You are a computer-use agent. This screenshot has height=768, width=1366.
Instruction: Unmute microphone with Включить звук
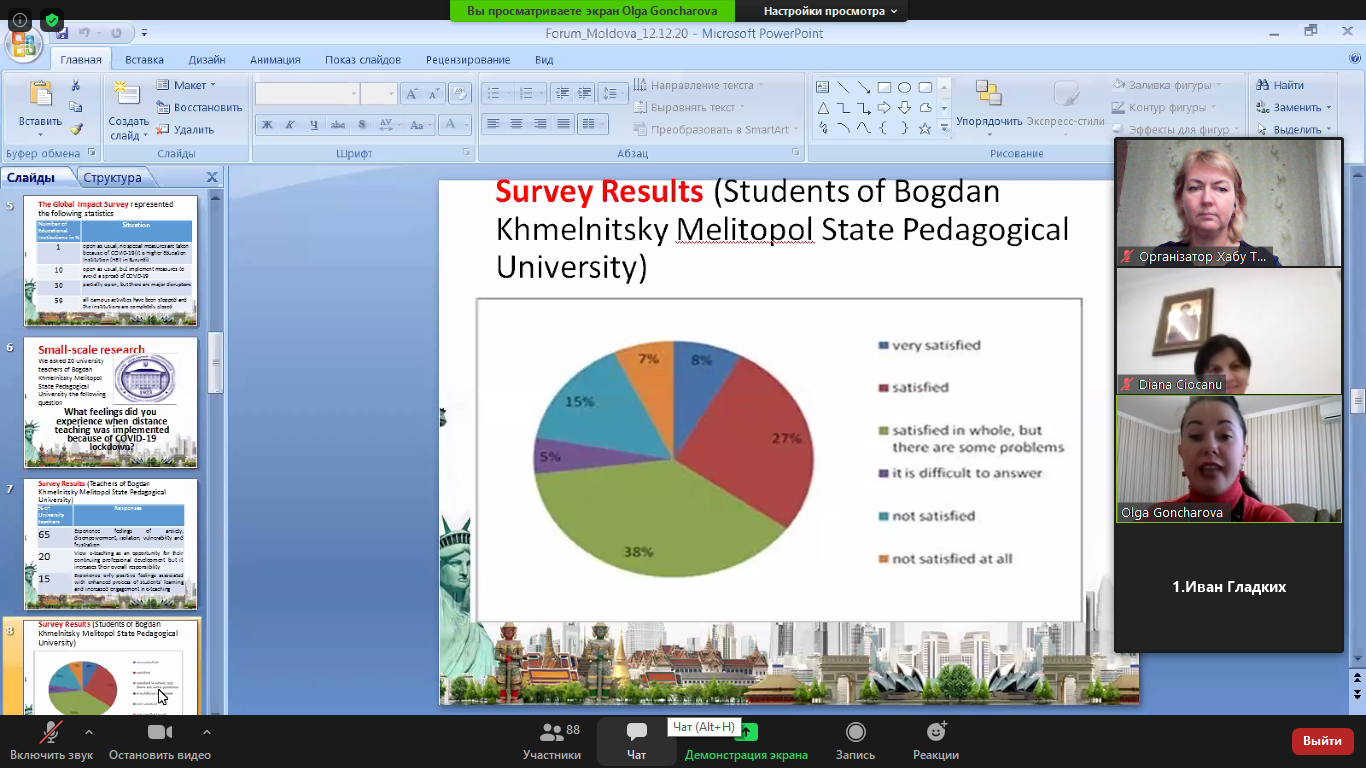pyautogui.click(x=50, y=734)
